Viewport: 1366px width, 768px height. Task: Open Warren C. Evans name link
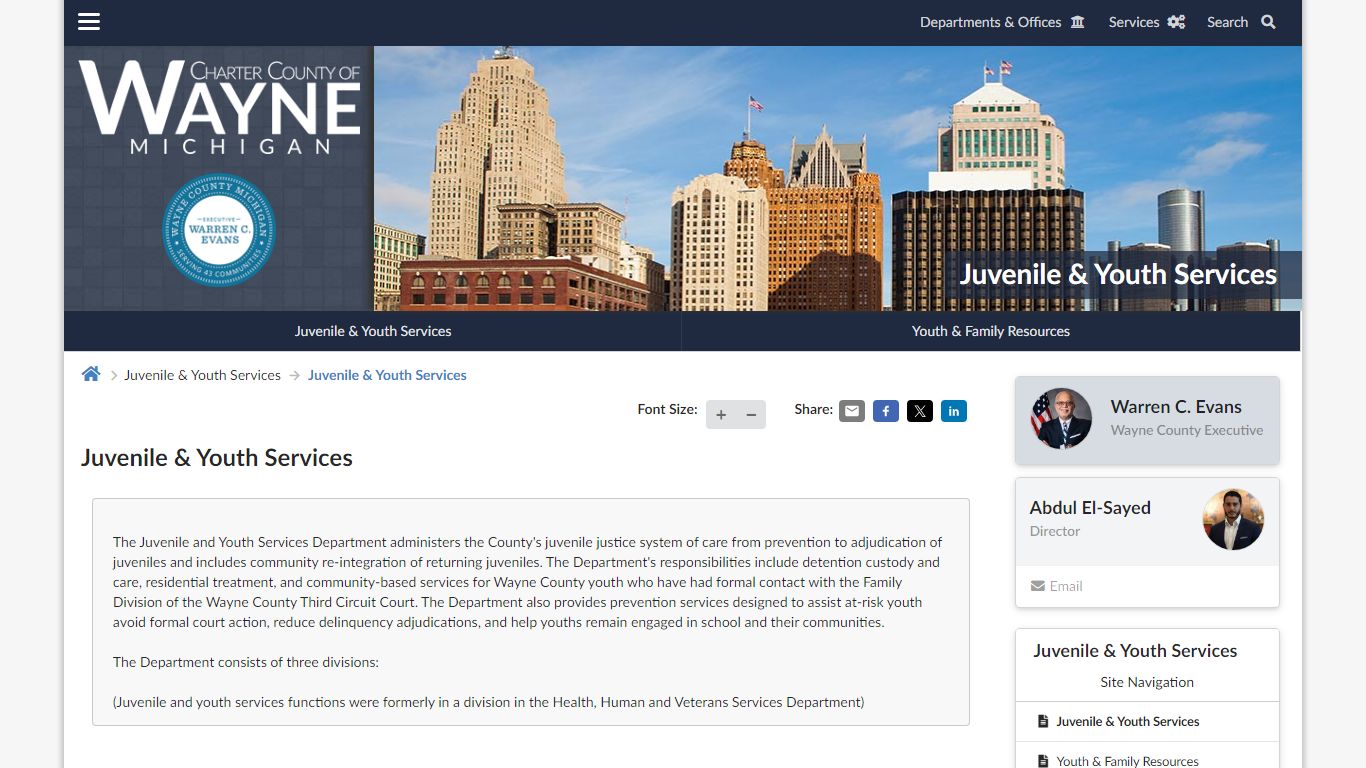(1176, 407)
